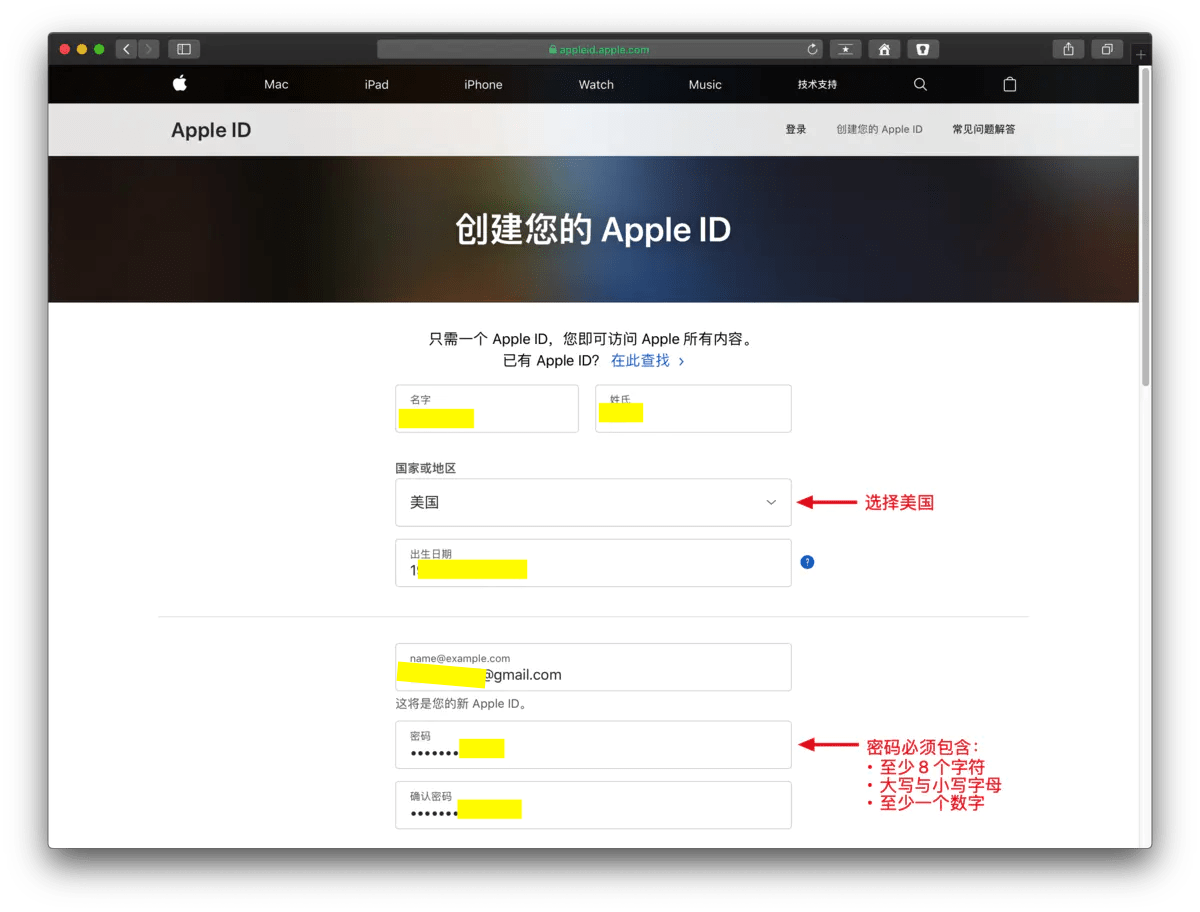
Task: Click the birthday help question mark icon
Action: click(x=807, y=562)
